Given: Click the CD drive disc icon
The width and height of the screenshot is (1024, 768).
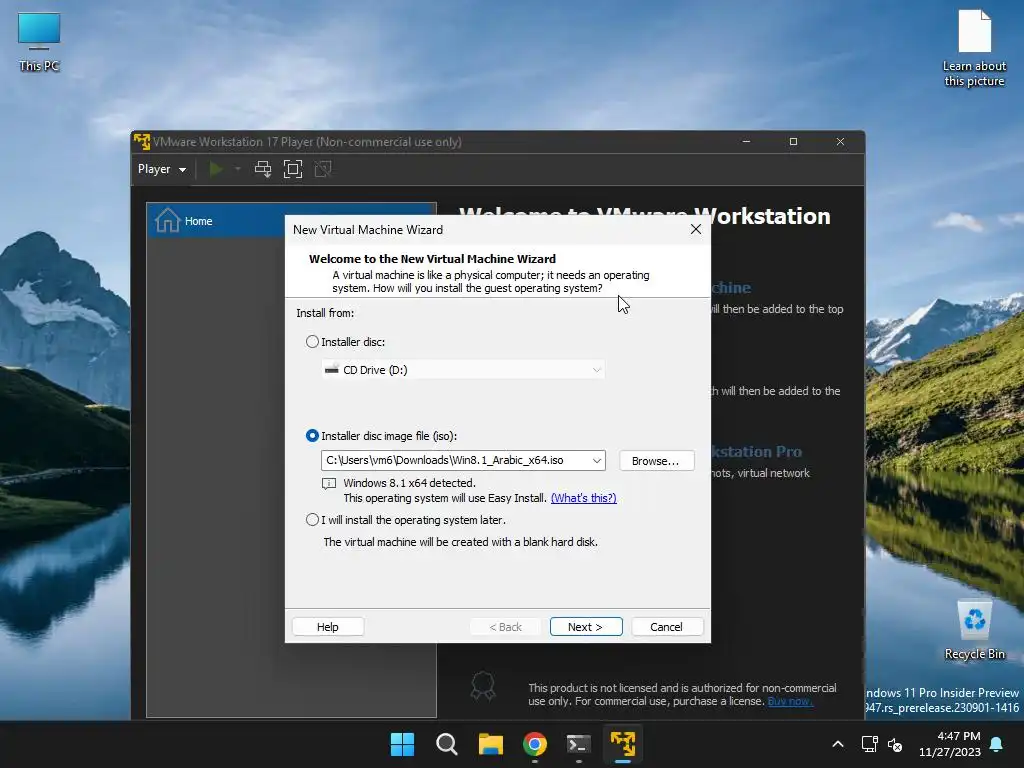Looking at the screenshot, I should tap(332, 370).
